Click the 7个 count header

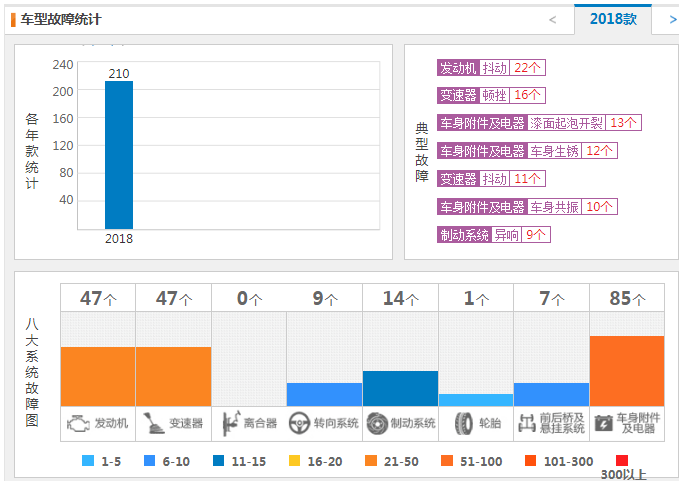click(x=552, y=298)
